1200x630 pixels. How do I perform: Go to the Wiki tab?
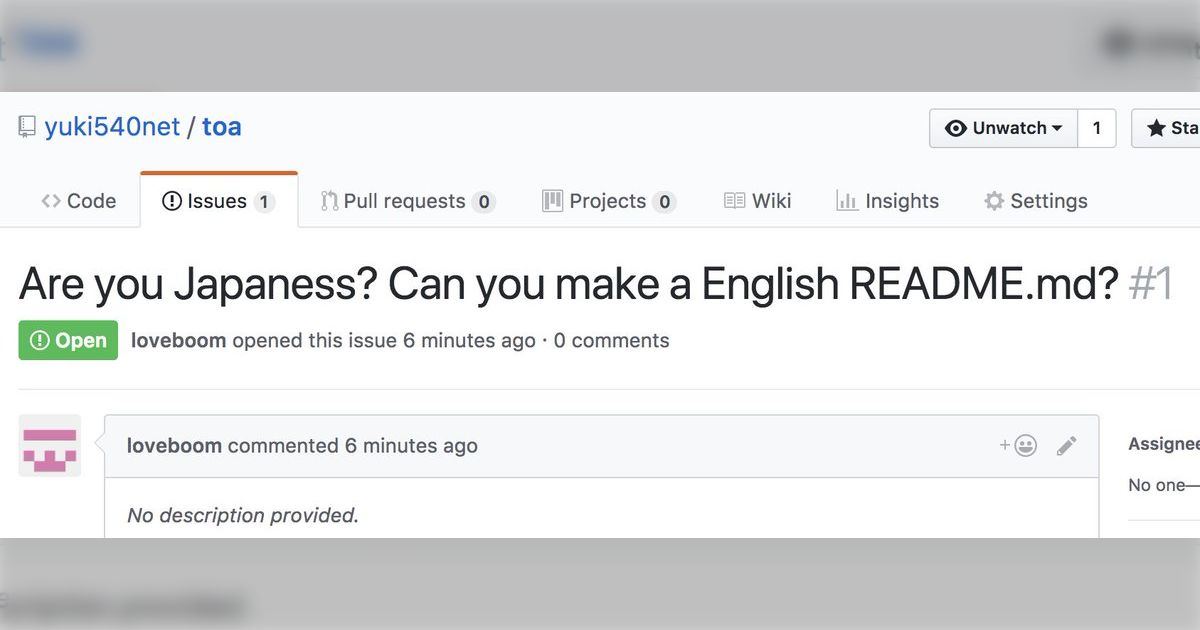click(758, 201)
